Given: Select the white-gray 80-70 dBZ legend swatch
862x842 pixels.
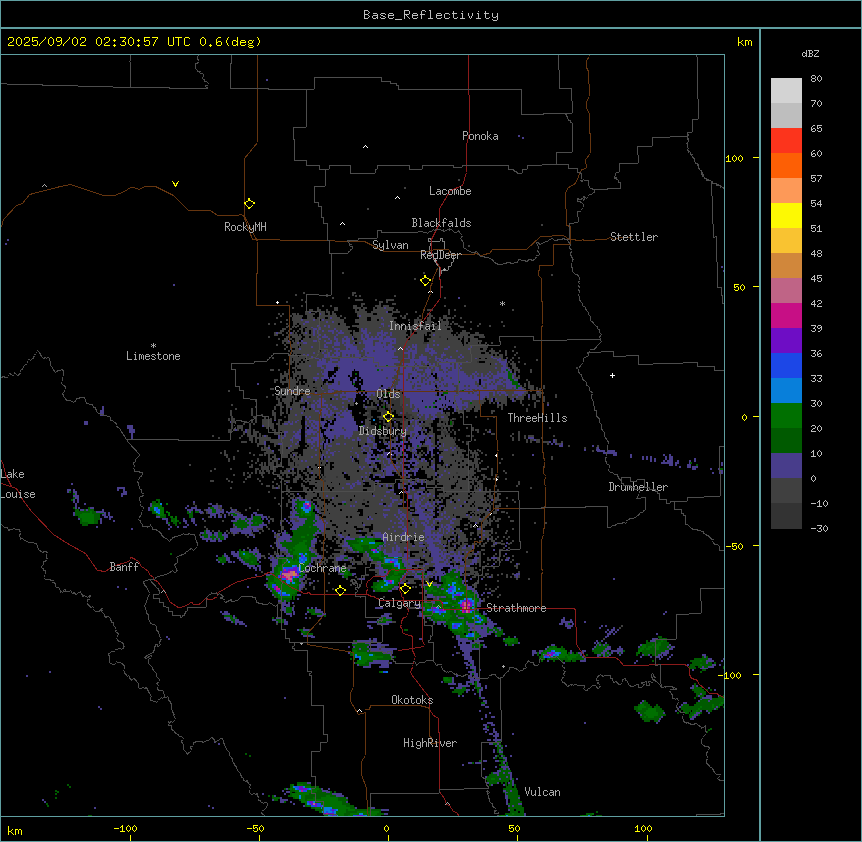Looking at the screenshot, I should click(786, 91).
